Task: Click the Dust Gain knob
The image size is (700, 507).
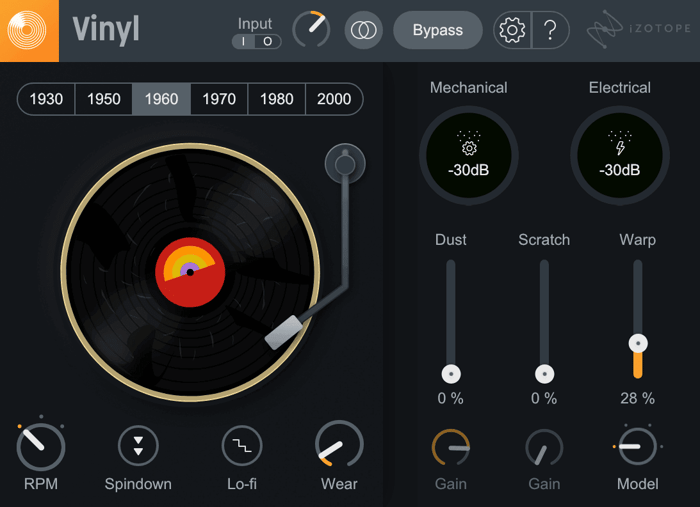Action: click(450, 448)
